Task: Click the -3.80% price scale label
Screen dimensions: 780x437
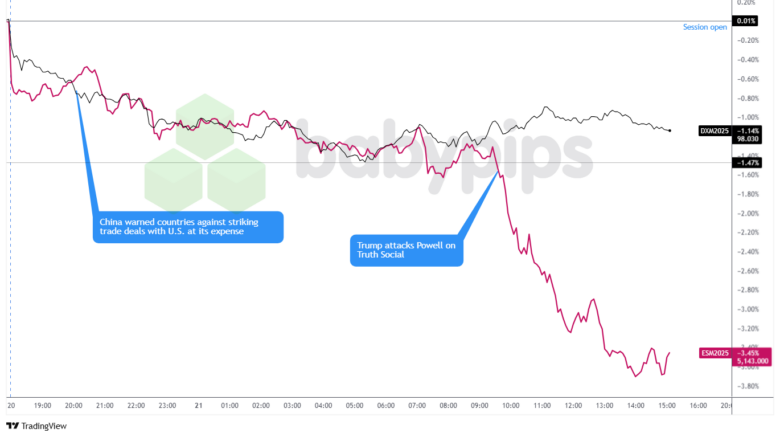Action: 746,385
